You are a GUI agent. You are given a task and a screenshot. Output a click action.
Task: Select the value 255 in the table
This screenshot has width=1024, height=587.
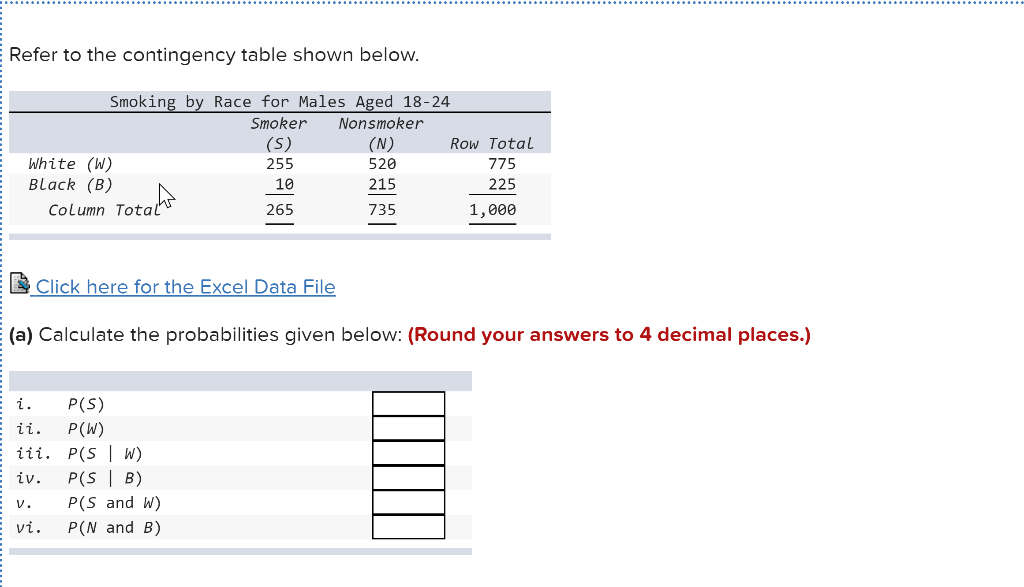pyautogui.click(x=280, y=163)
